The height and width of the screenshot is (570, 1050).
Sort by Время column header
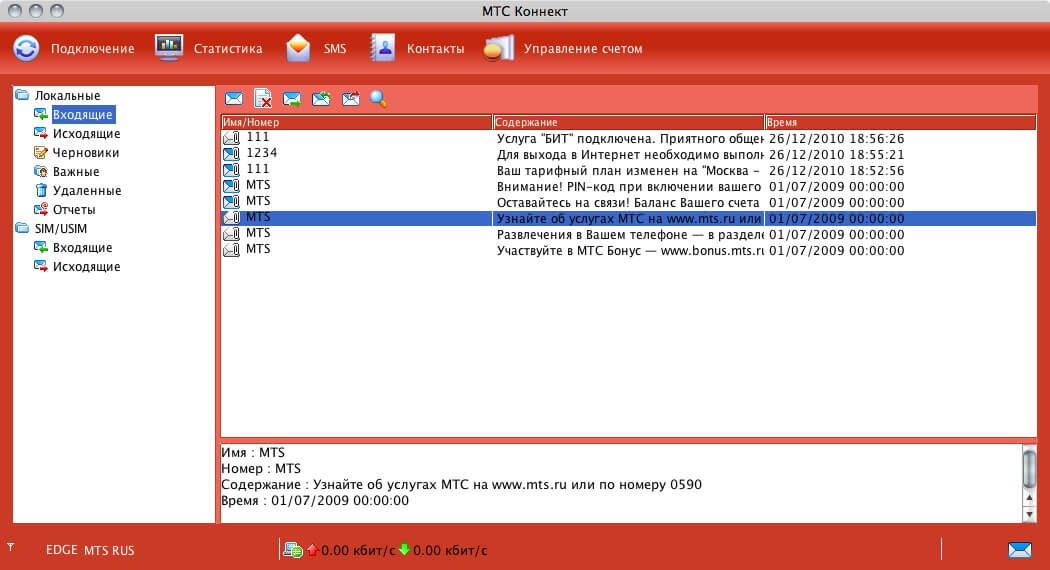pos(900,123)
